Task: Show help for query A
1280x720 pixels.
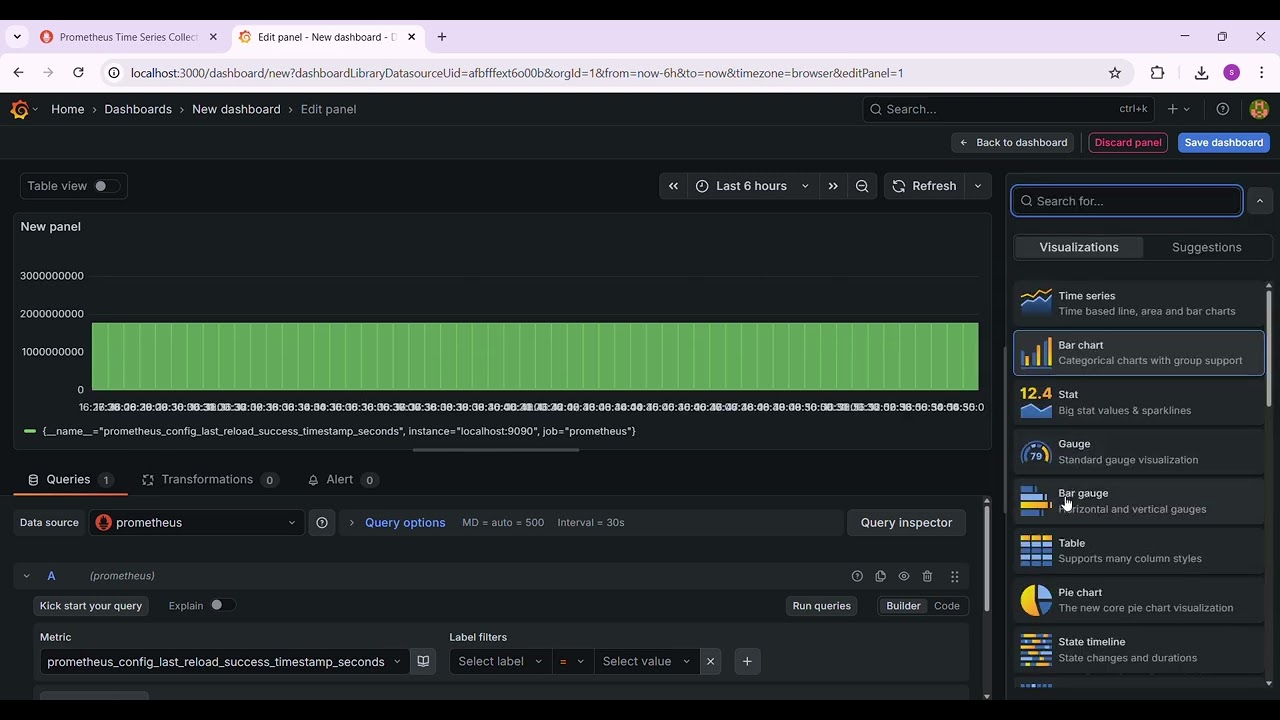Action: [857, 576]
